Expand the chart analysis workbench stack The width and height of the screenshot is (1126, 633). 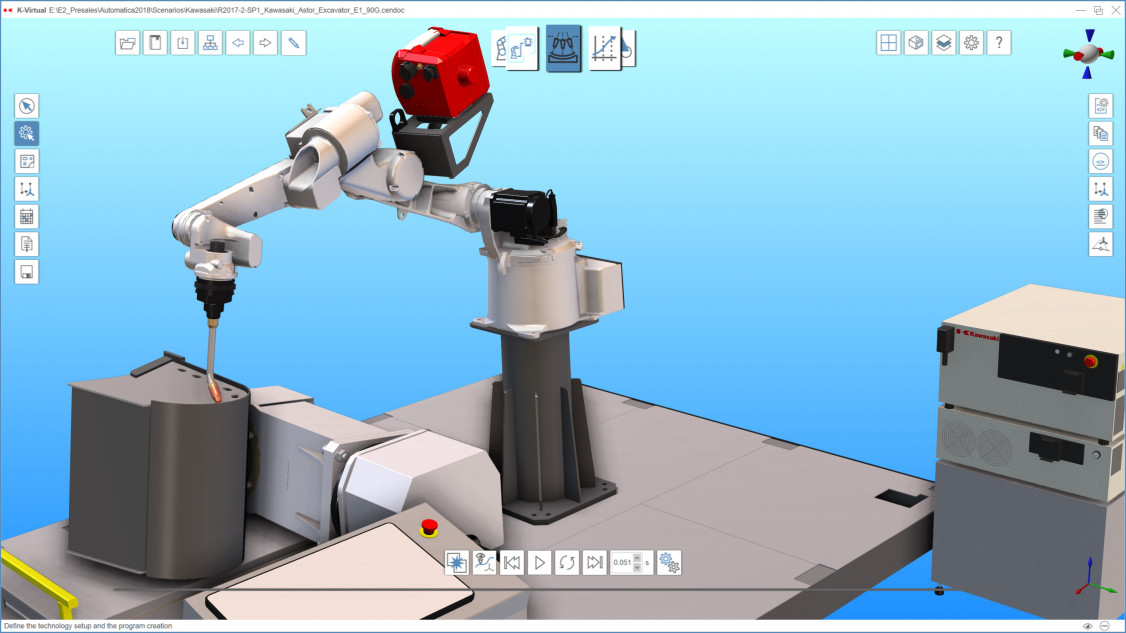(608, 48)
